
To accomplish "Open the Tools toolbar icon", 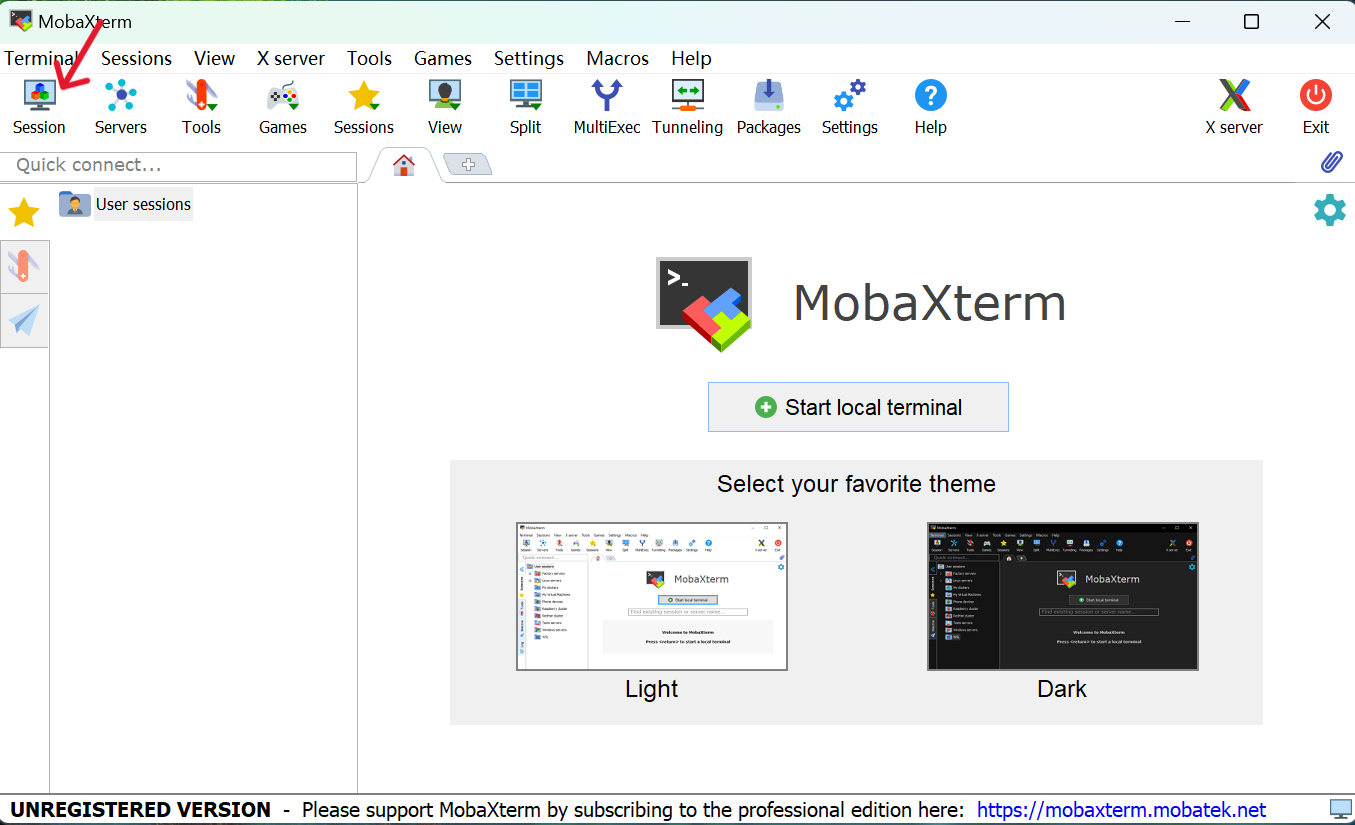I will (x=201, y=108).
